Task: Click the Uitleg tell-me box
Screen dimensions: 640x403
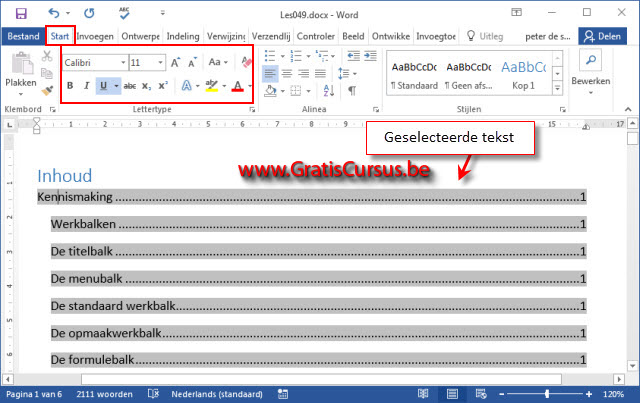Action: click(x=486, y=36)
